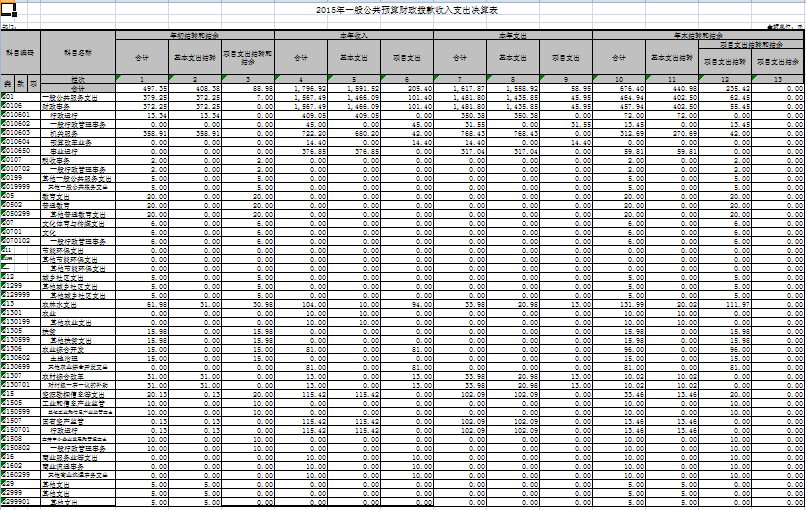Select the 国有资产监管 name cell
Image resolution: width=806 pixels, height=510 pixels.
tap(78, 421)
